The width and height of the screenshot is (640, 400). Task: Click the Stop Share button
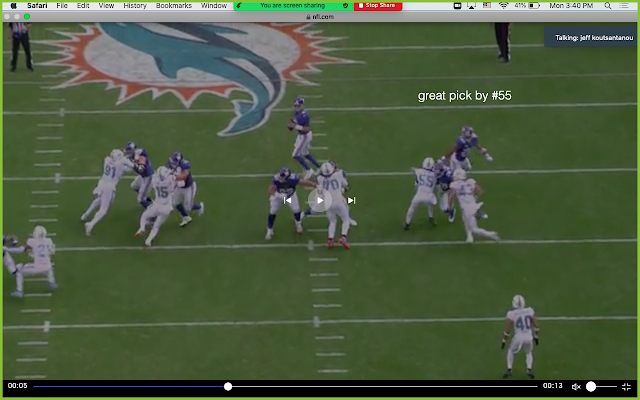coord(378,5)
